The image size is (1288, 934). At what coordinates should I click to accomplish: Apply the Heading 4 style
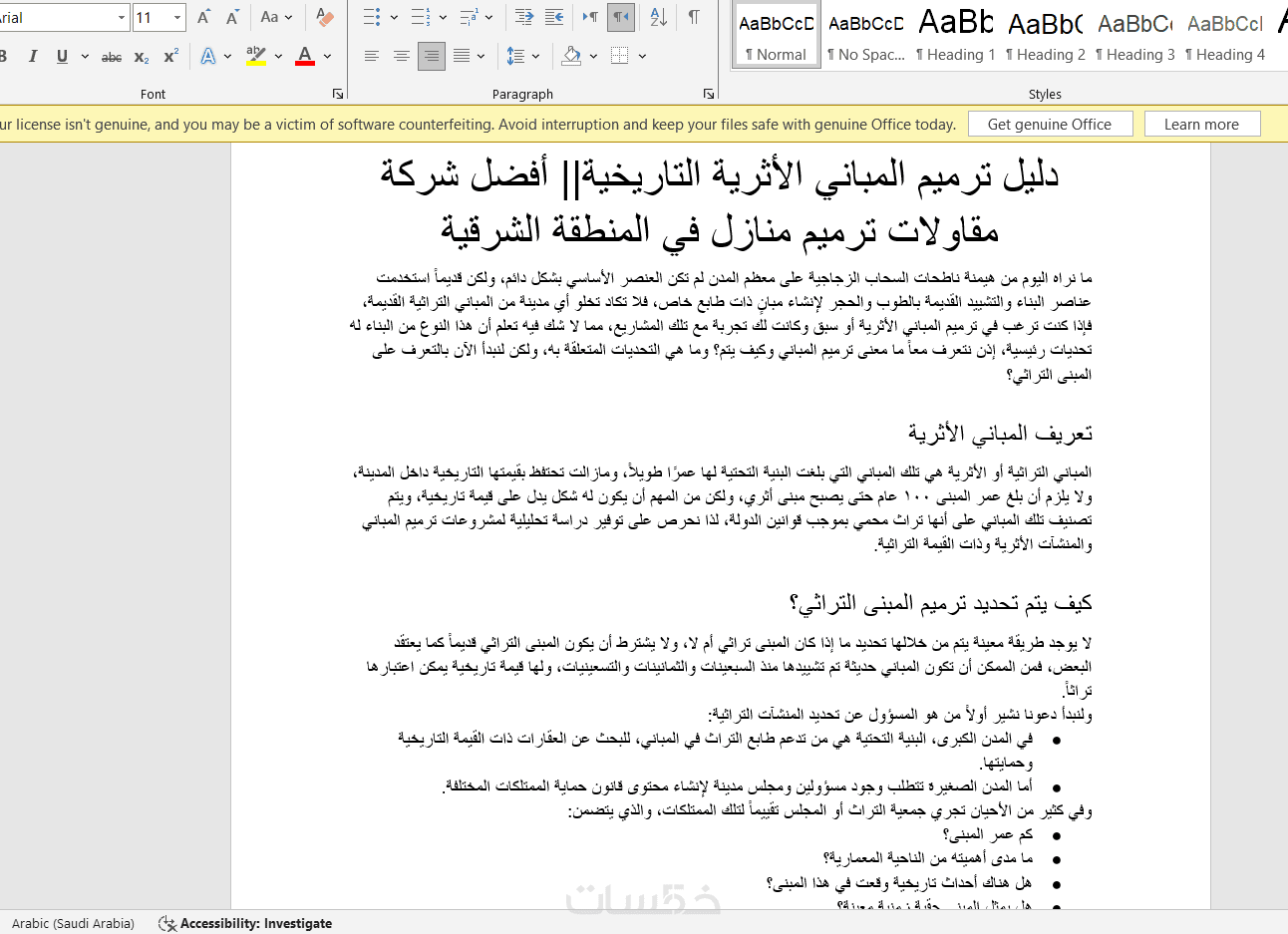pos(1224,38)
